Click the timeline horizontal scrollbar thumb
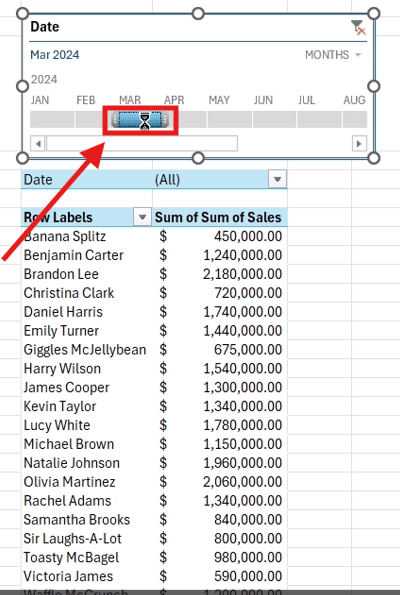This screenshot has height=595, width=400. 142,143
